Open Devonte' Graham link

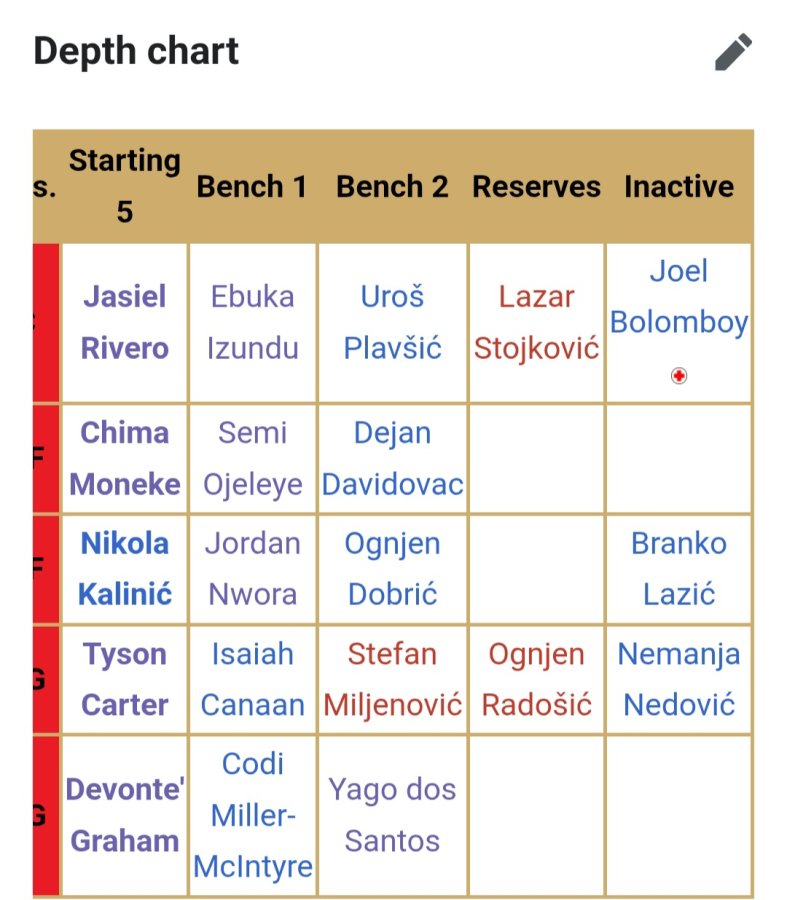[x=125, y=815]
